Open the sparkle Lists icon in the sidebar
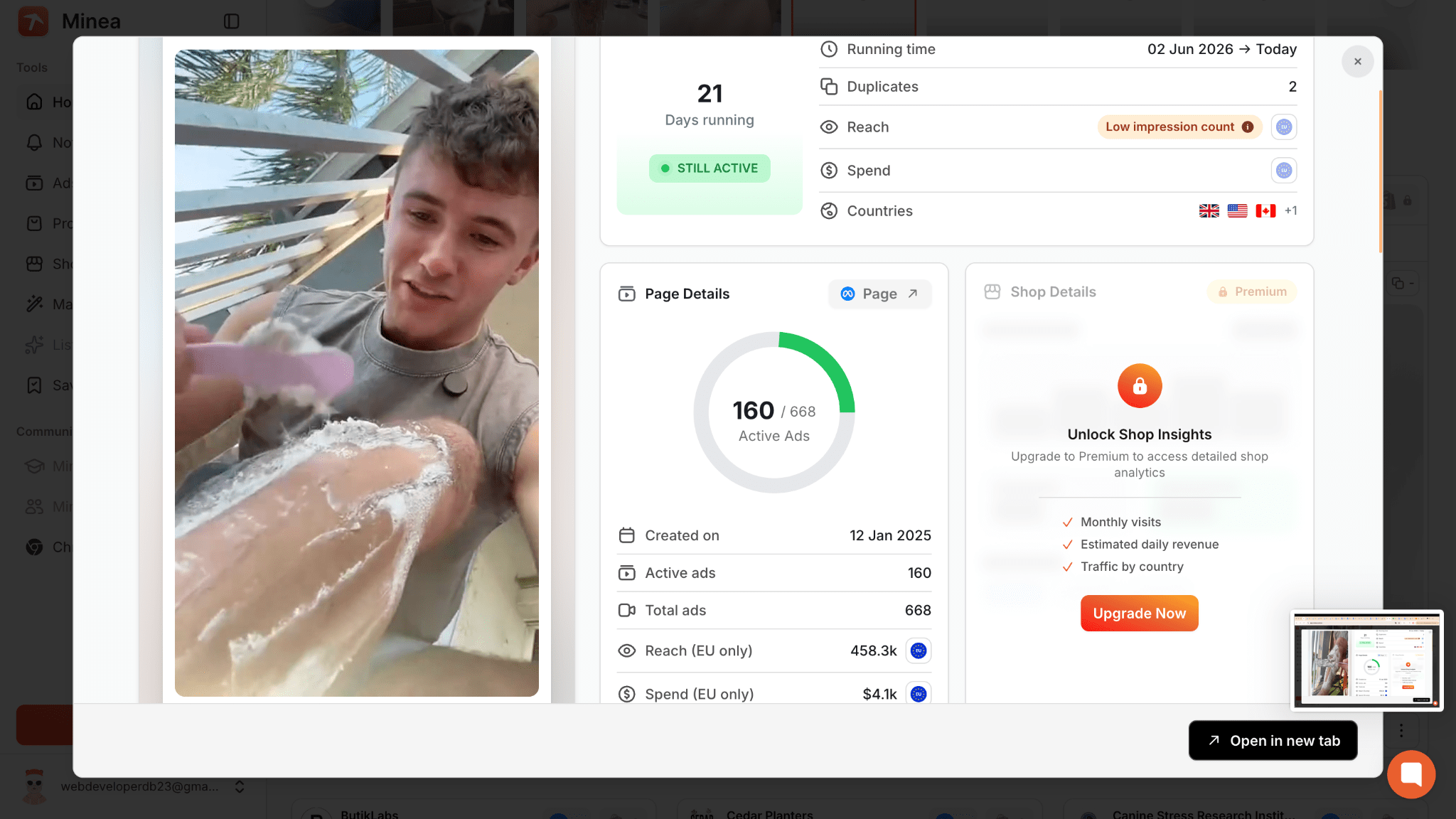The width and height of the screenshot is (1456, 819). [34, 345]
